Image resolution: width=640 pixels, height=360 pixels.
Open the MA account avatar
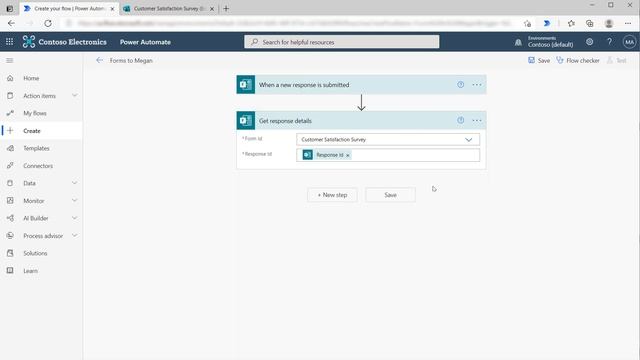pyautogui.click(x=629, y=42)
